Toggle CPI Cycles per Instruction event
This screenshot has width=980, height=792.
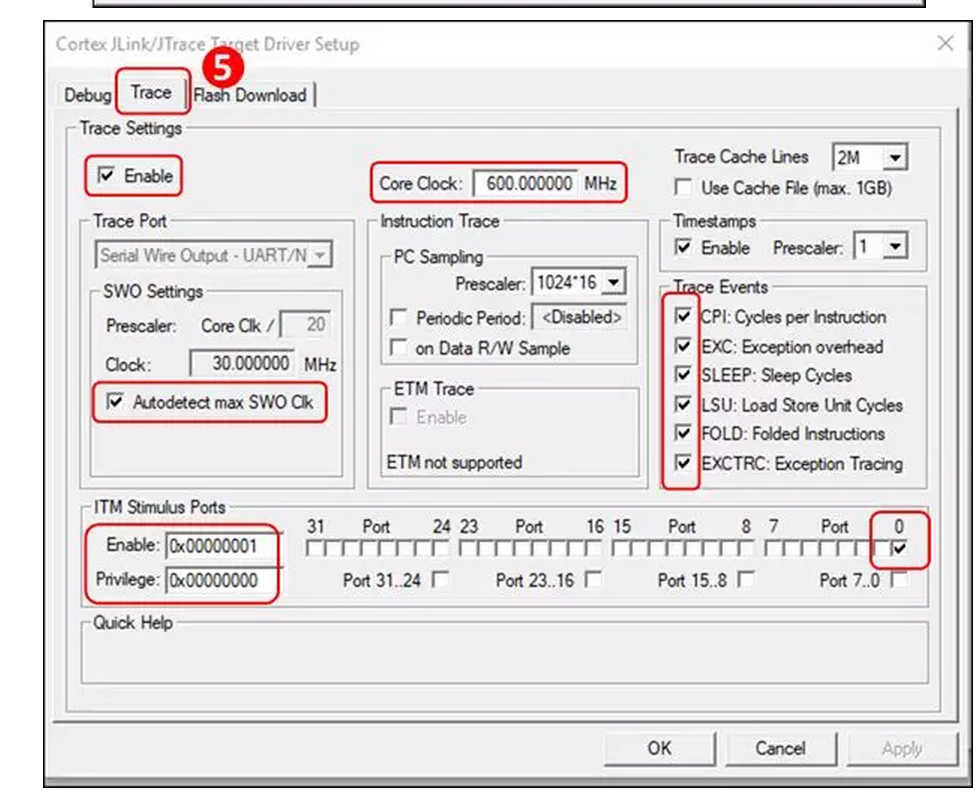pos(683,316)
